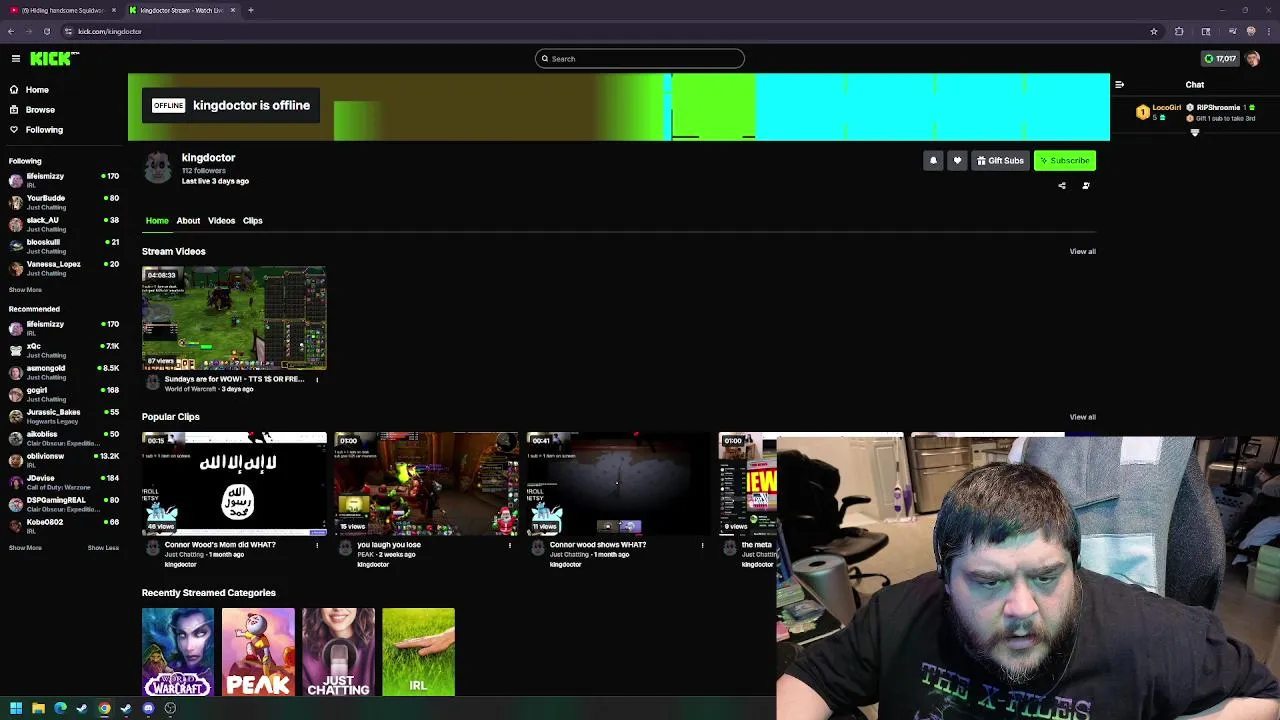Open options menu for Sundays are for WOW video
This screenshot has height=720, width=1280.
pos(317,380)
